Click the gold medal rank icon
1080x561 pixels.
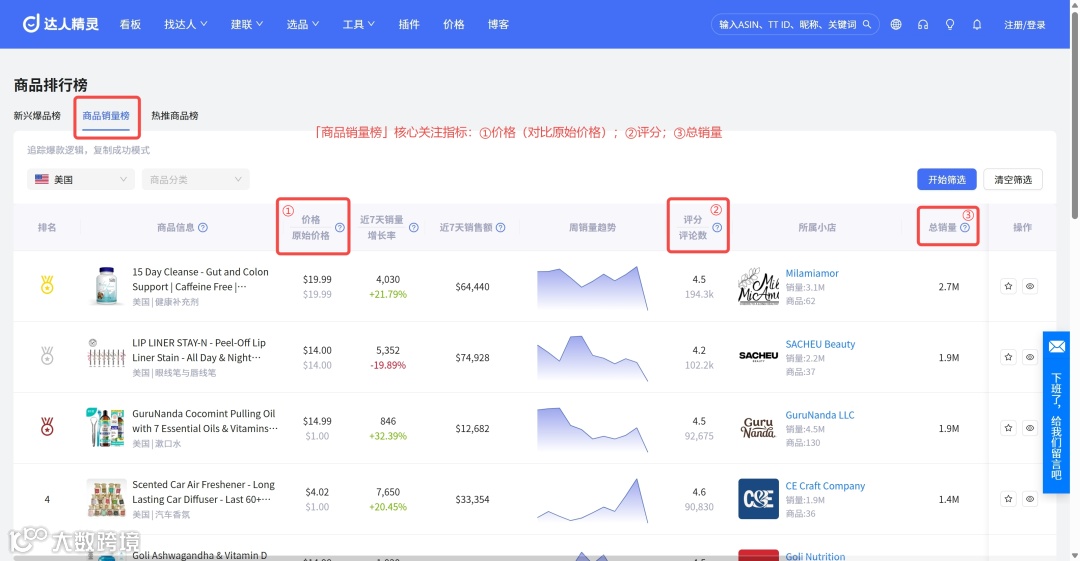(x=47, y=285)
